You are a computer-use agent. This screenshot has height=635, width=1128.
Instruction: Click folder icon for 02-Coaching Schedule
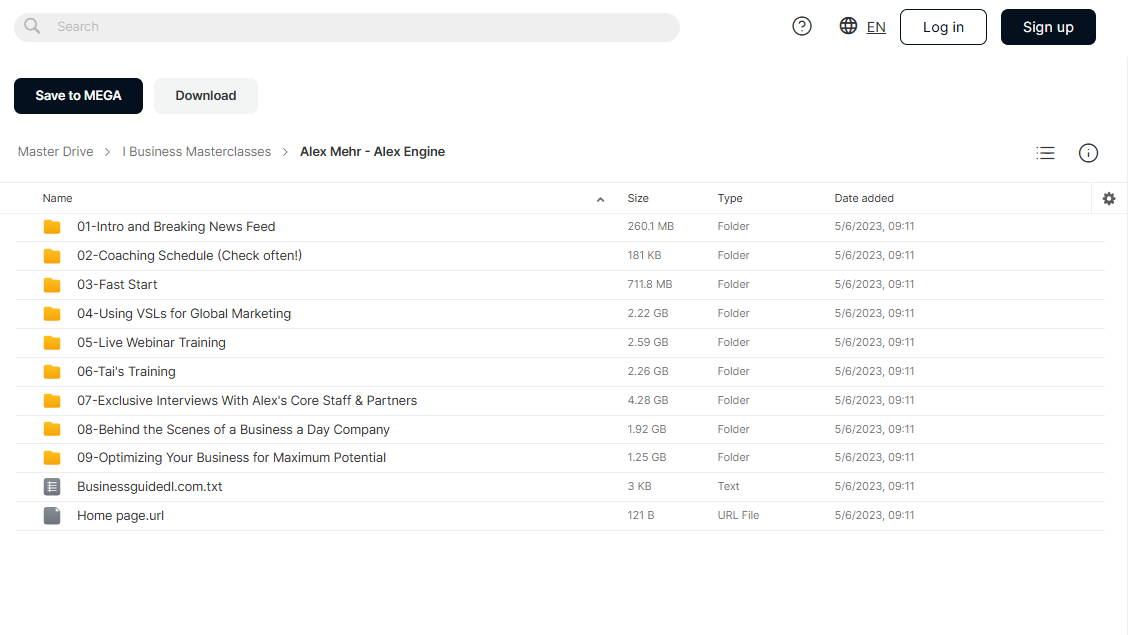(52, 256)
